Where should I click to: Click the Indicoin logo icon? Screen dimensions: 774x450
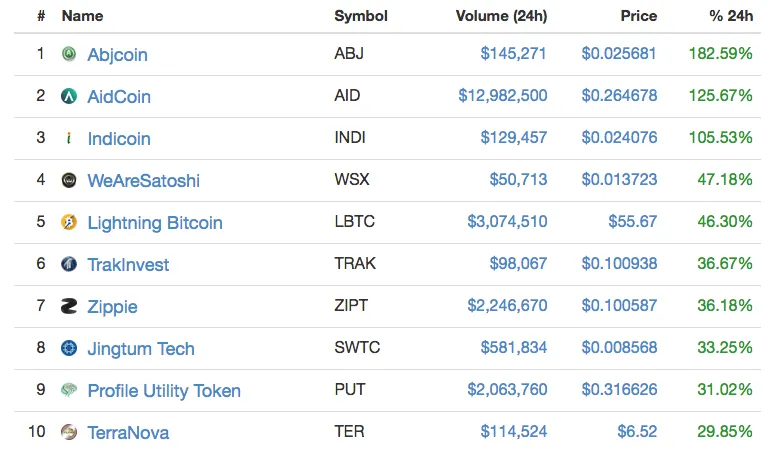[x=69, y=138]
